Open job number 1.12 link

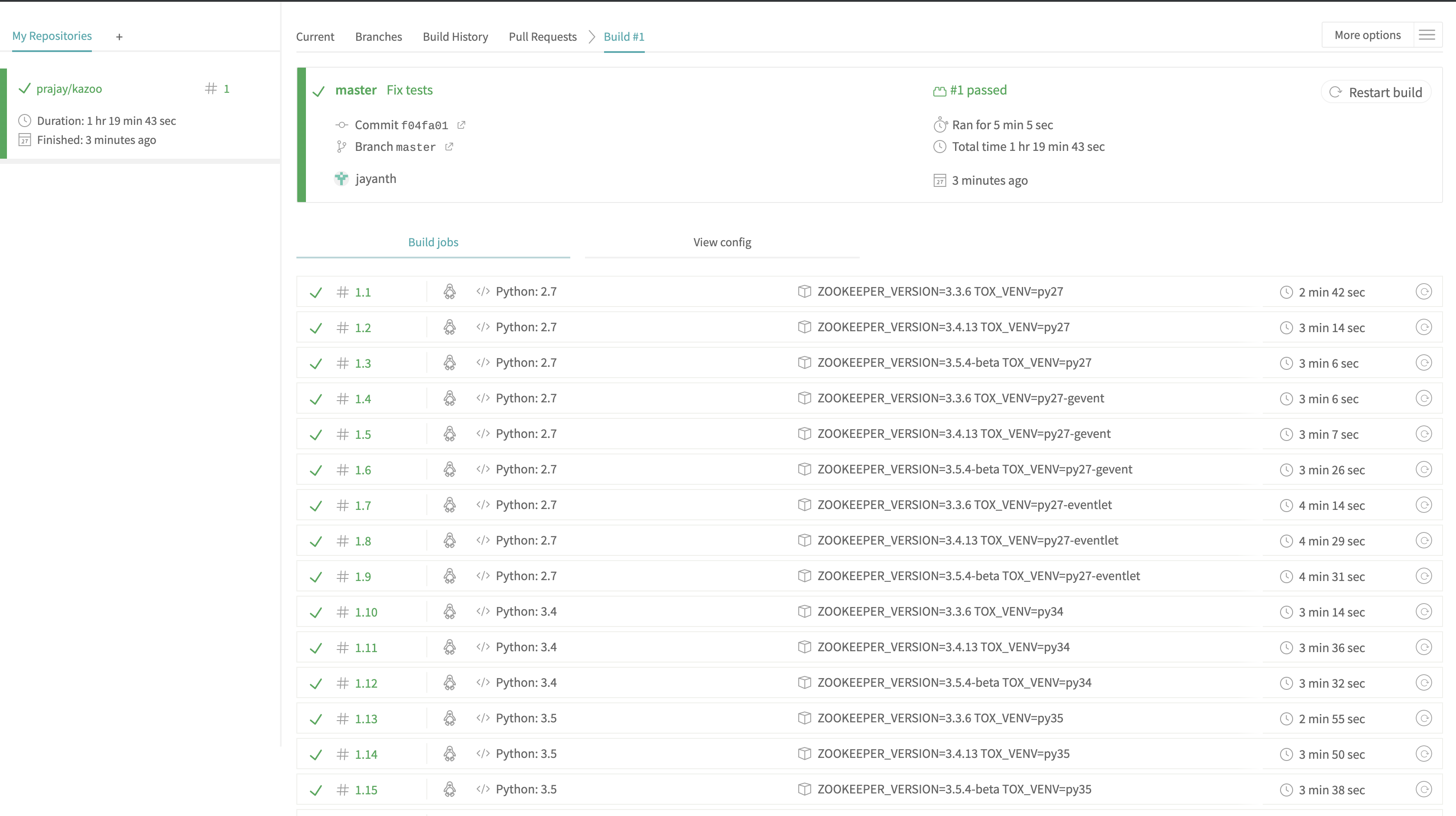pos(366,683)
